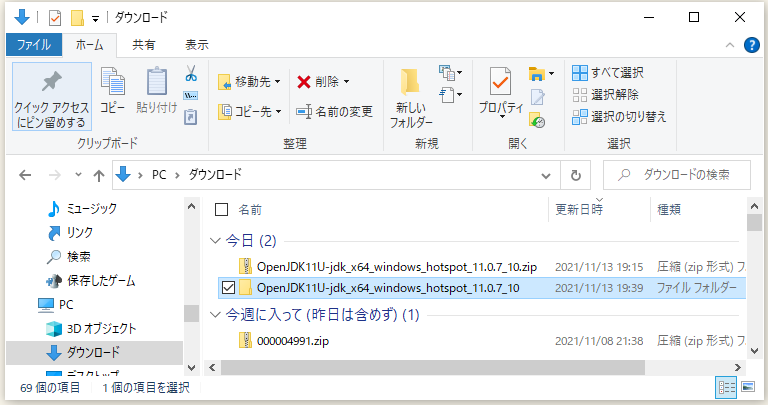Clear selection with 選択解除
Screen dimensions: 768x405
605,95
